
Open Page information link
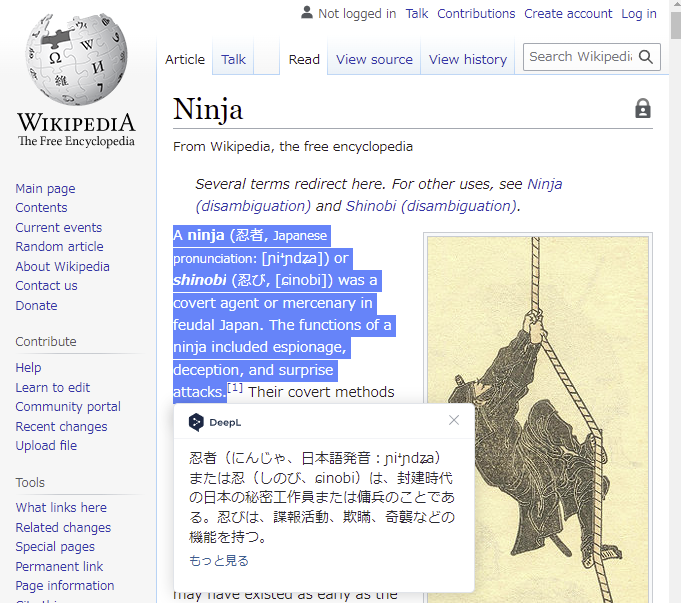(x=65, y=586)
